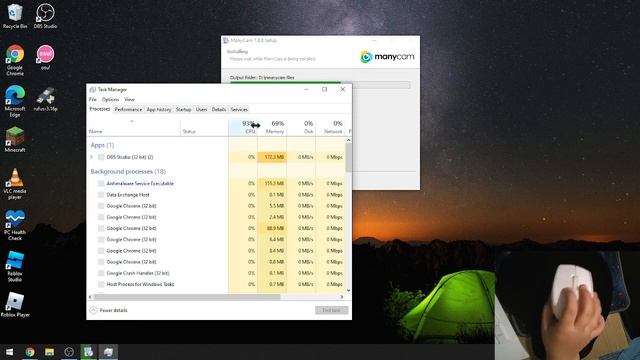Collapse Task Manager using the Fewer details arrow

coord(93,310)
